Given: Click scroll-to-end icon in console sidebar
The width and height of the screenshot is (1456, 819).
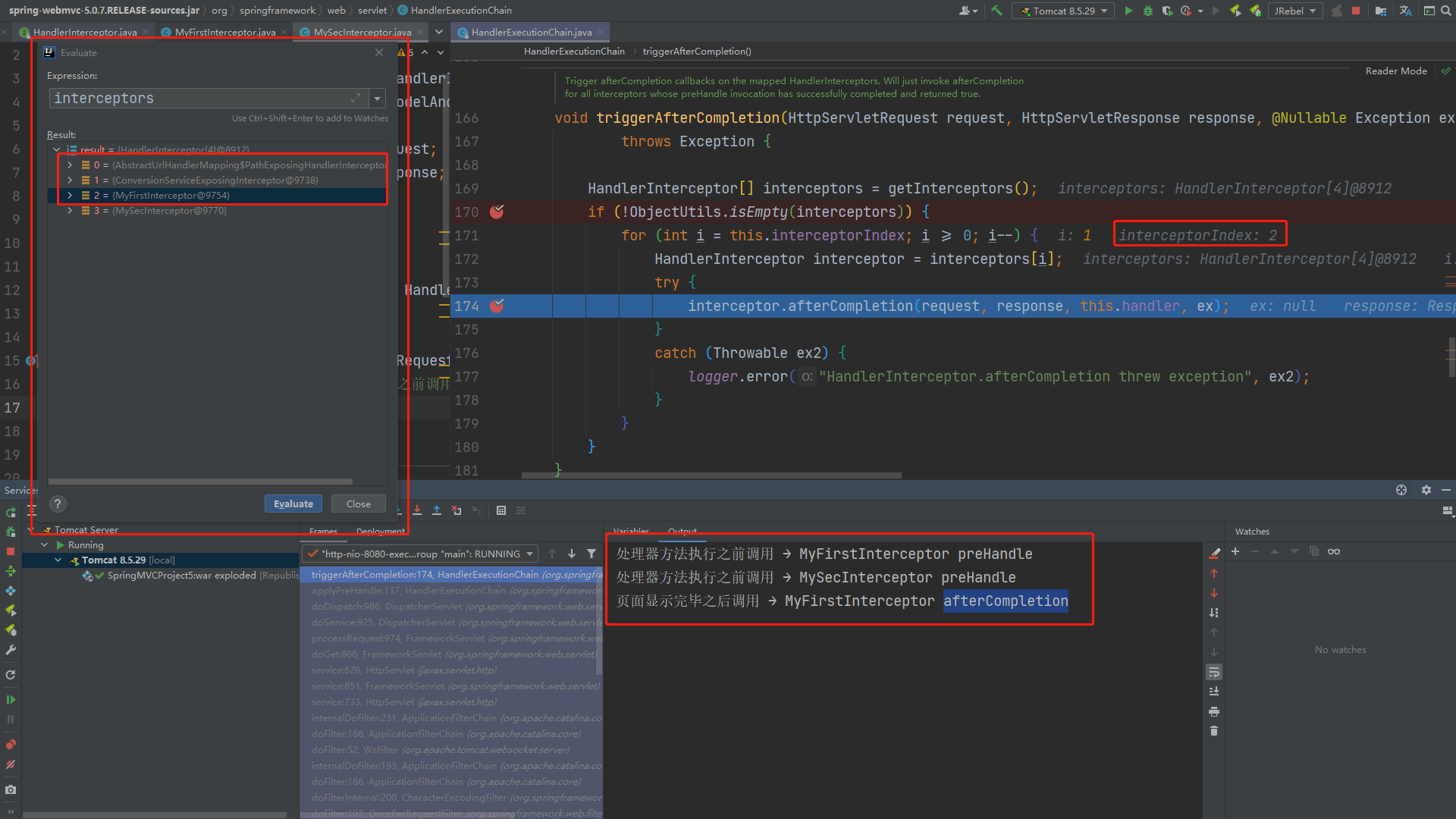Looking at the screenshot, I should click(x=1214, y=692).
